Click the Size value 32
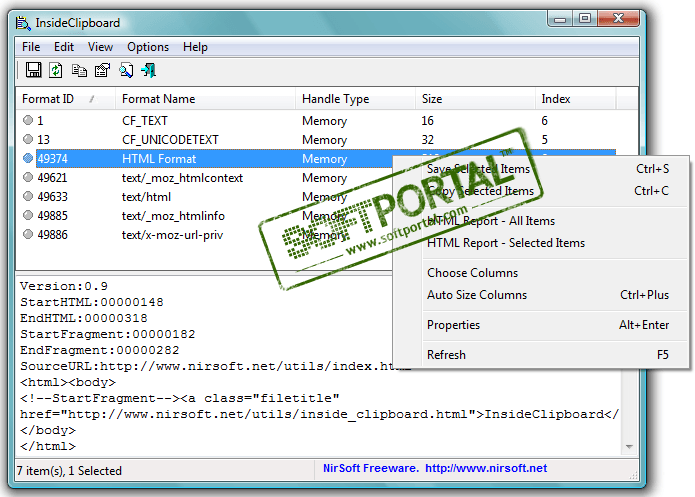This screenshot has width=695, height=497. tap(427, 140)
